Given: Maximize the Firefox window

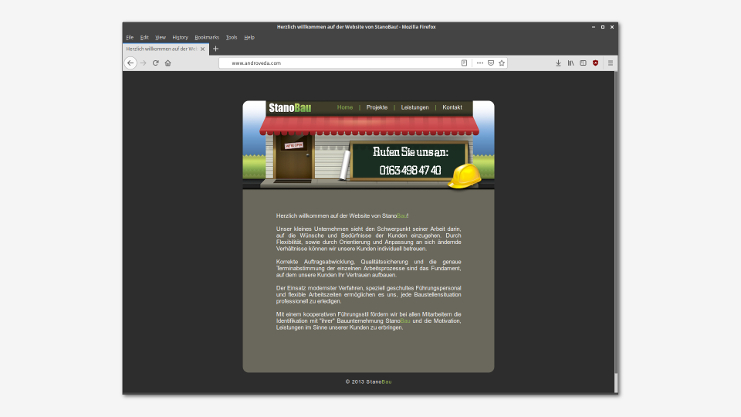Looking at the screenshot, I should (x=603, y=27).
